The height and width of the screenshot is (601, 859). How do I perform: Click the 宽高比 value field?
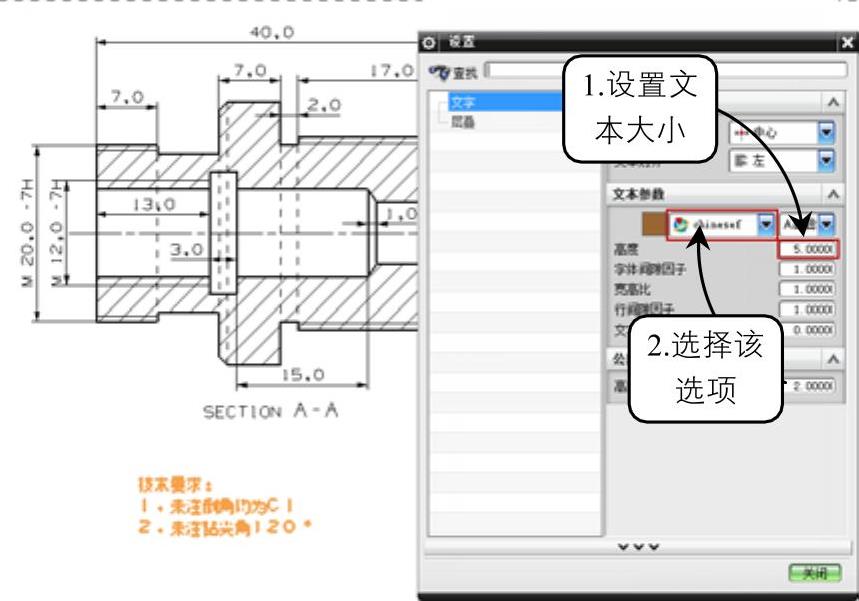808,289
